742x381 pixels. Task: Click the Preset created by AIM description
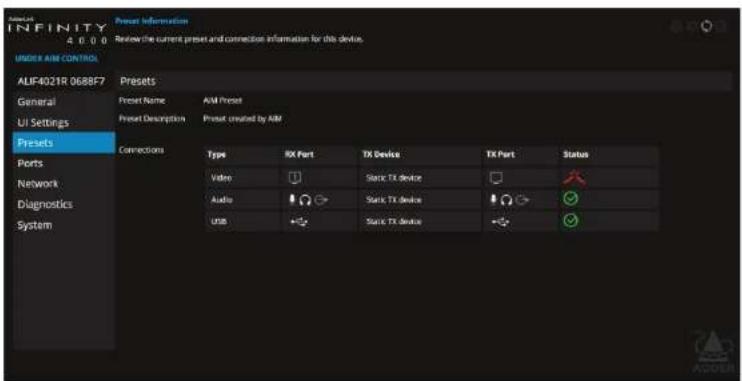242,119
